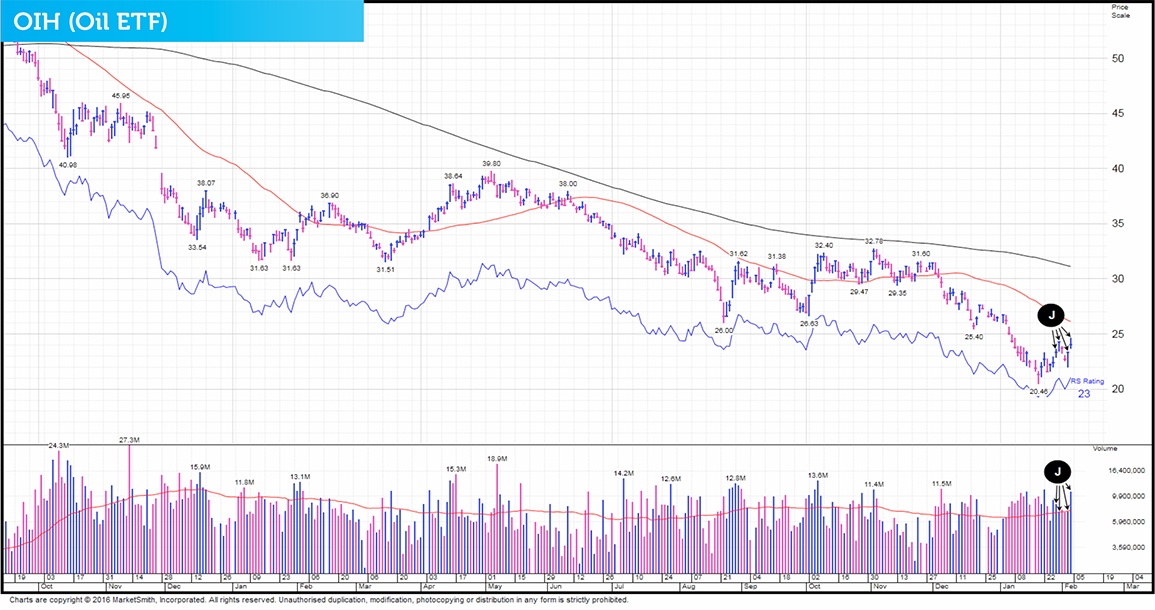This screenshot has height=610, width=1155.
Task: Select the 15.3M volume label
Action: 456,469
